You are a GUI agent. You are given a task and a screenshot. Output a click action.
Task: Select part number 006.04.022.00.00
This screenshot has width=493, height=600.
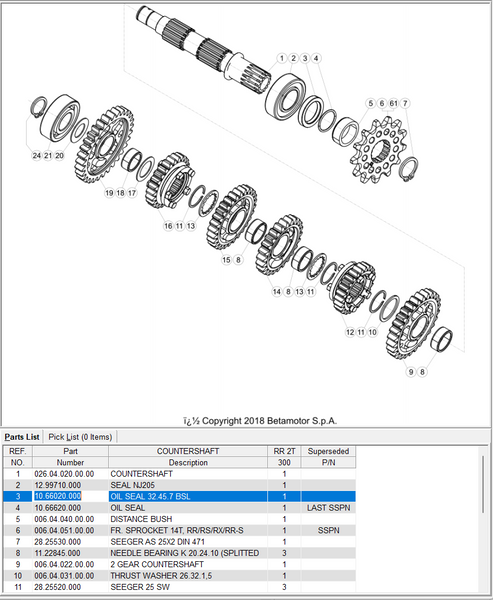[64, 564]
